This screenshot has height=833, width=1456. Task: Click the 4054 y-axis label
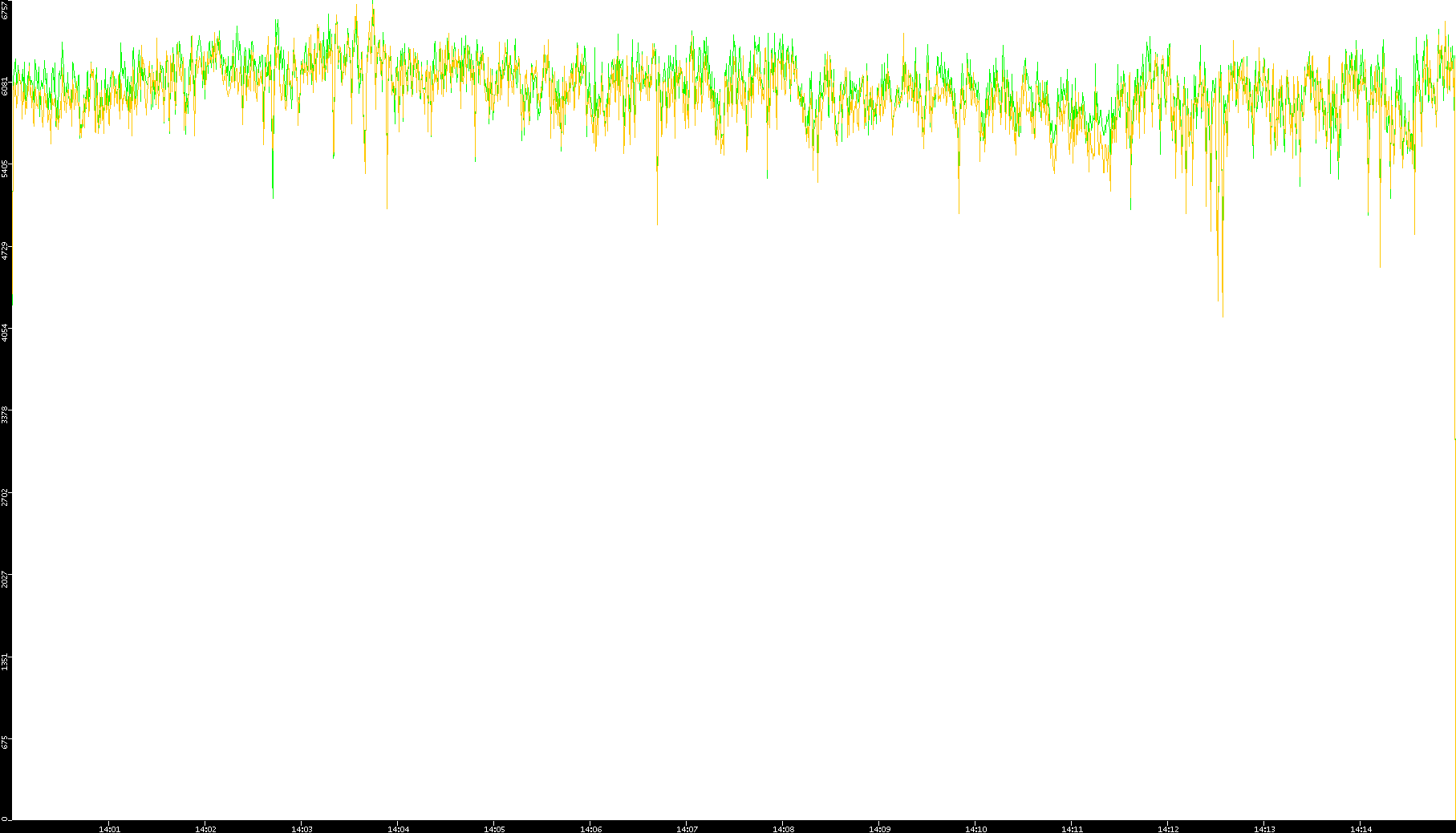point(6,332)
